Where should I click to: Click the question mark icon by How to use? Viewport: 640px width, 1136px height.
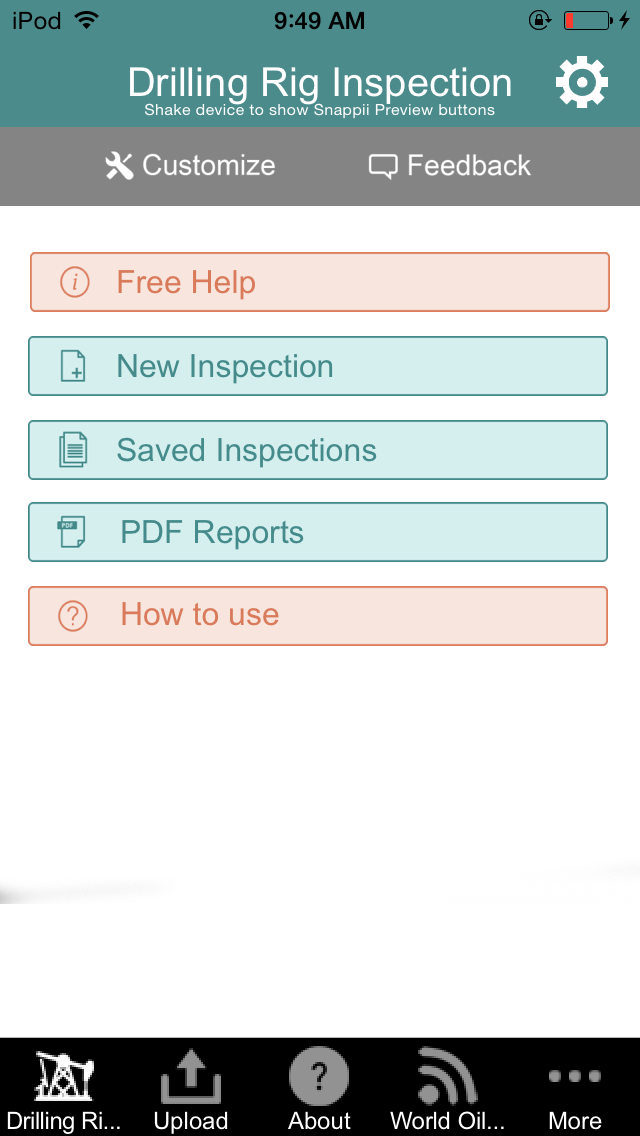(72, 616)
